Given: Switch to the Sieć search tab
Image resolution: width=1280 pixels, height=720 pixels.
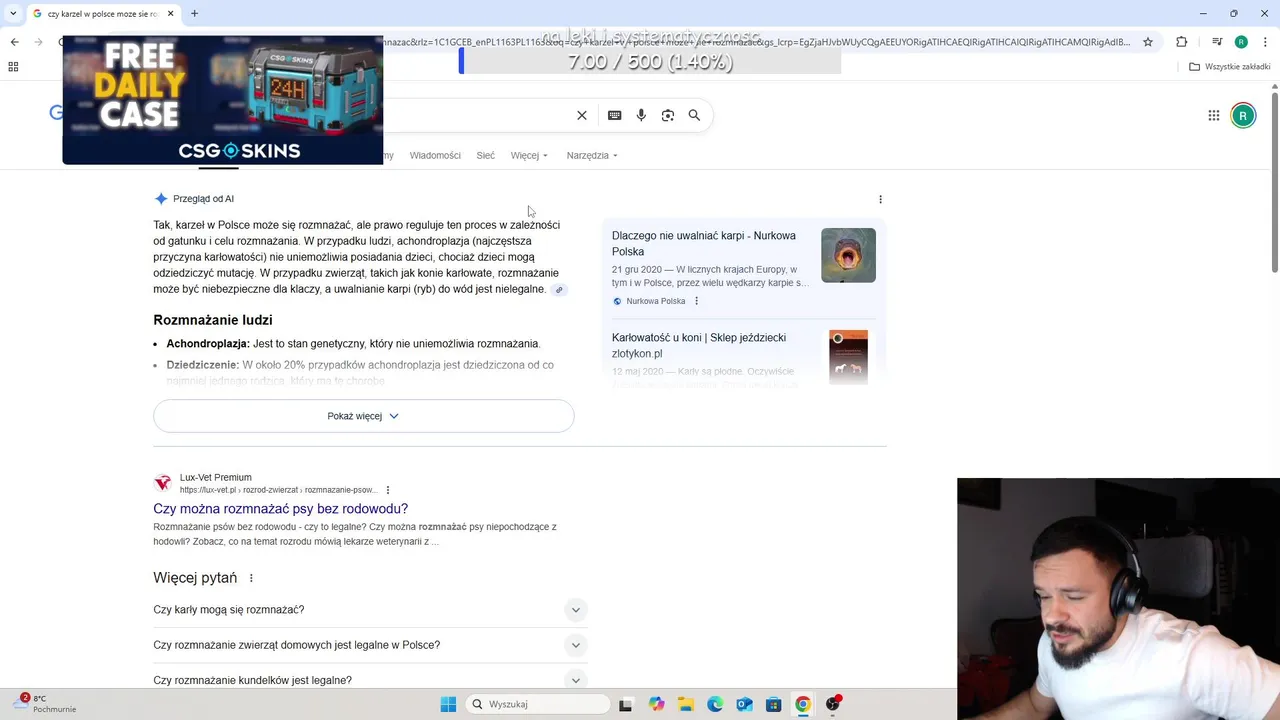Looking at the screenshot, I should [486, 155].
